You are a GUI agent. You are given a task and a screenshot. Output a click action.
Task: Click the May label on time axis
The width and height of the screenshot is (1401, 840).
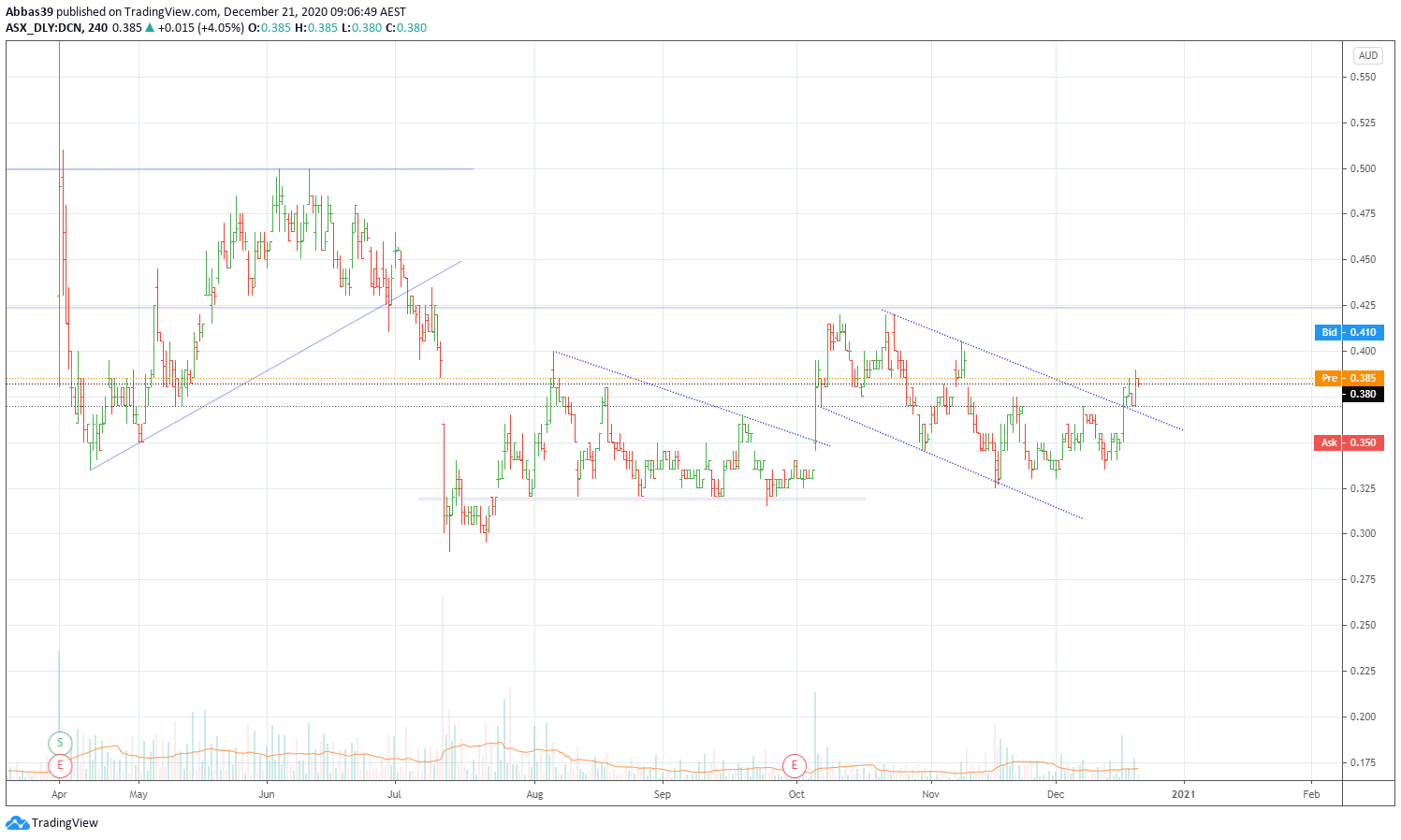coord(139,794)
